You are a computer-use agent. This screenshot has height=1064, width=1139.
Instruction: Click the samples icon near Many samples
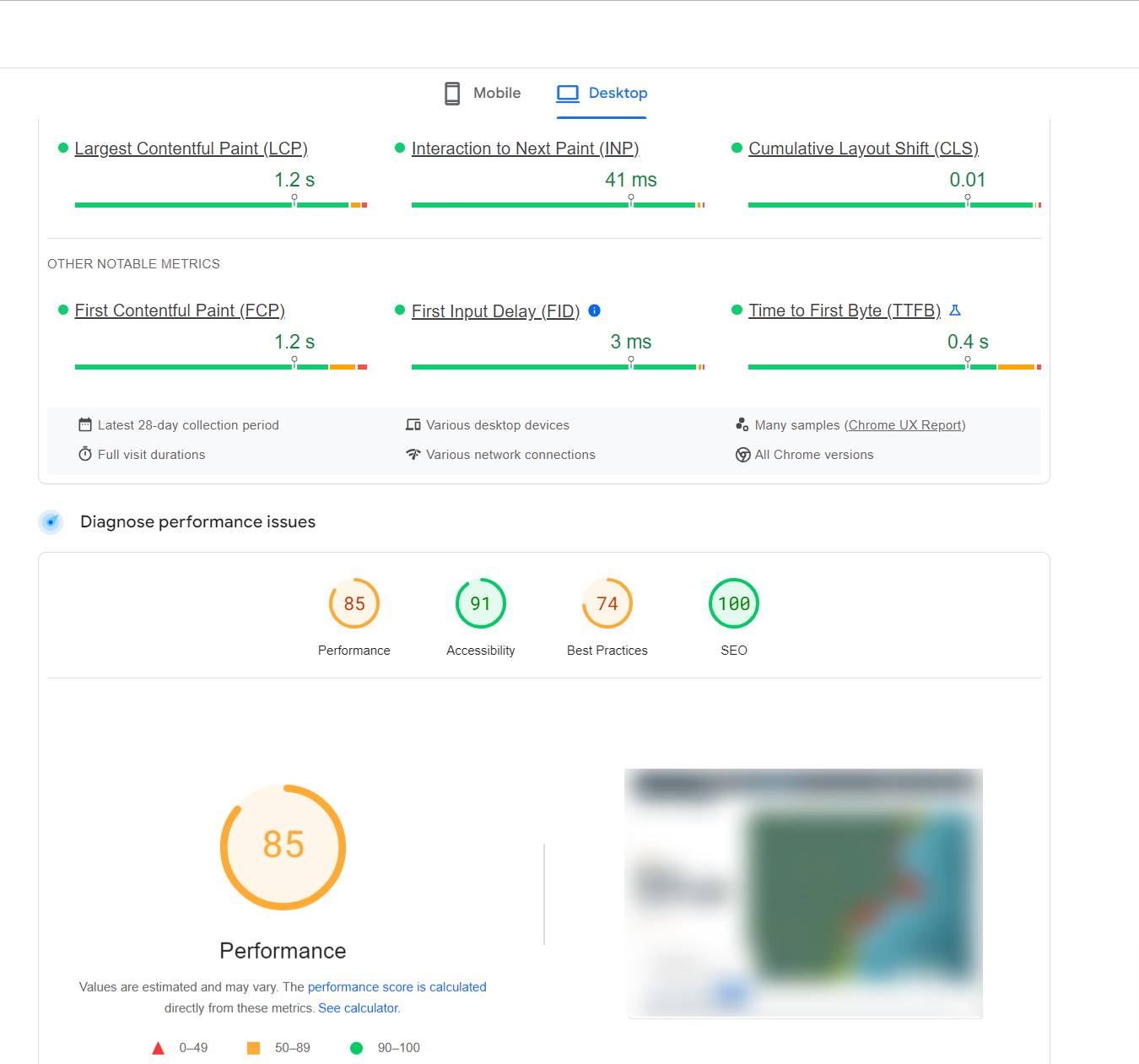(742, 424)
